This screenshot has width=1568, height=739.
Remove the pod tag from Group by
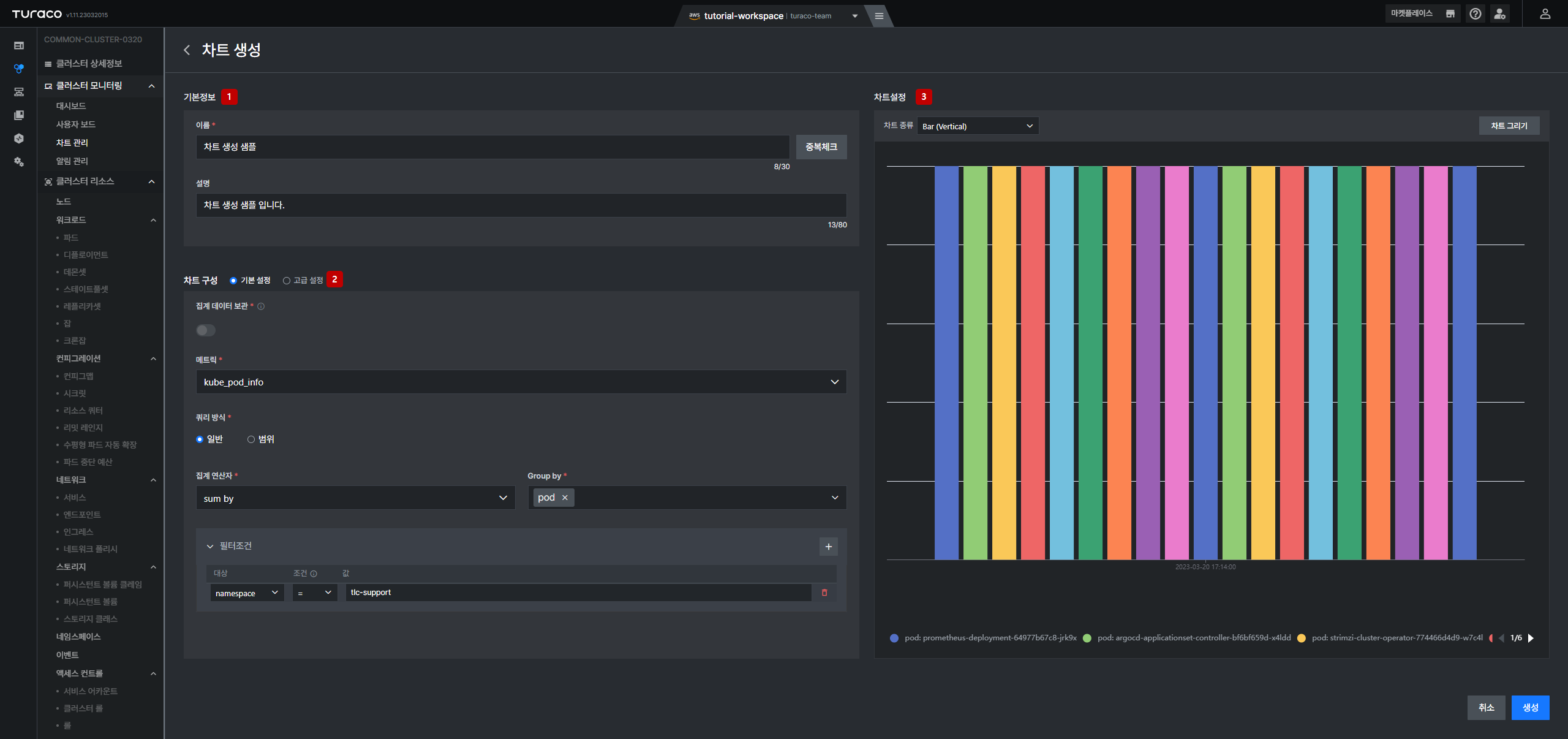tap(565, 498)
